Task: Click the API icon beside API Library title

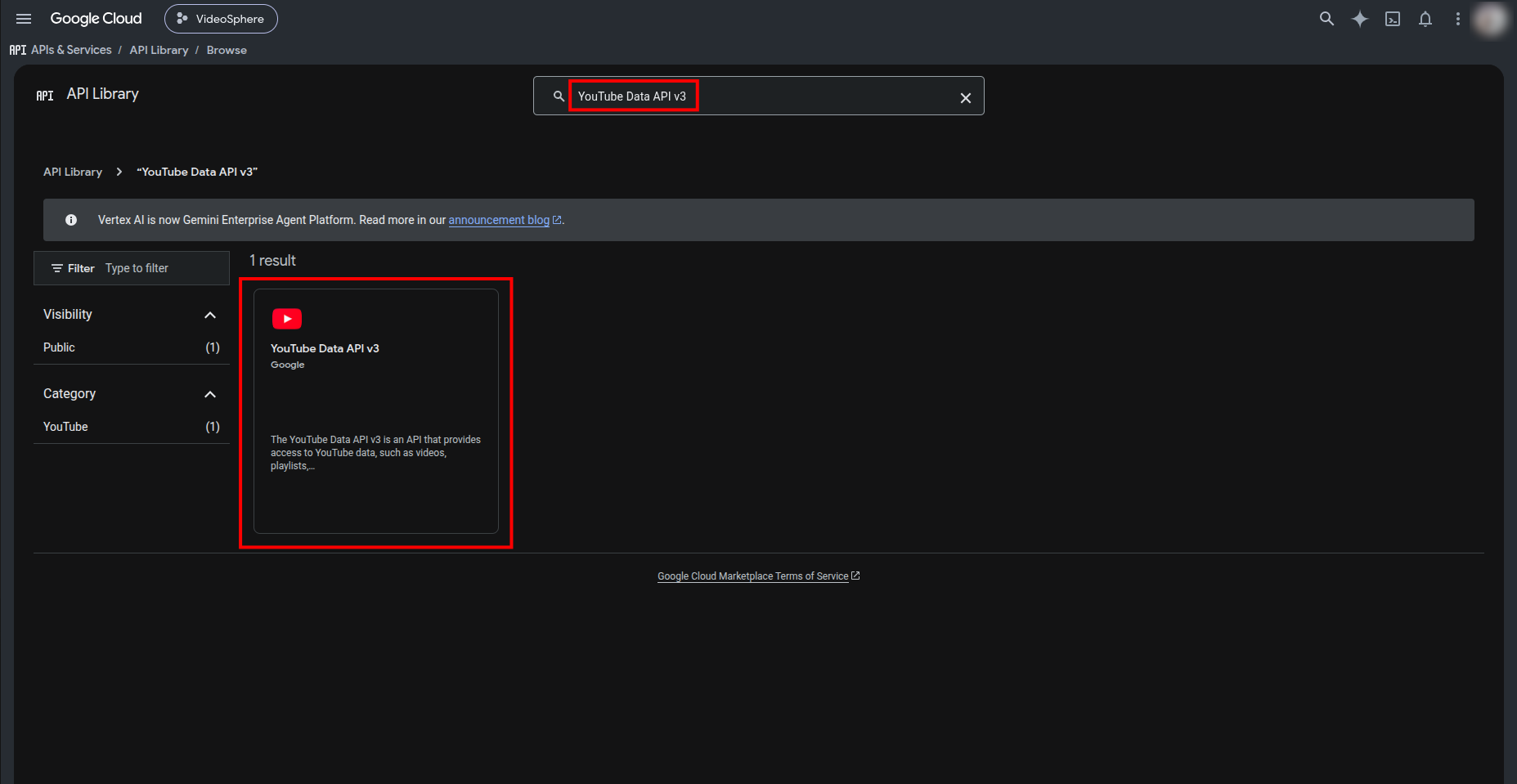Action: pos(45,96)
